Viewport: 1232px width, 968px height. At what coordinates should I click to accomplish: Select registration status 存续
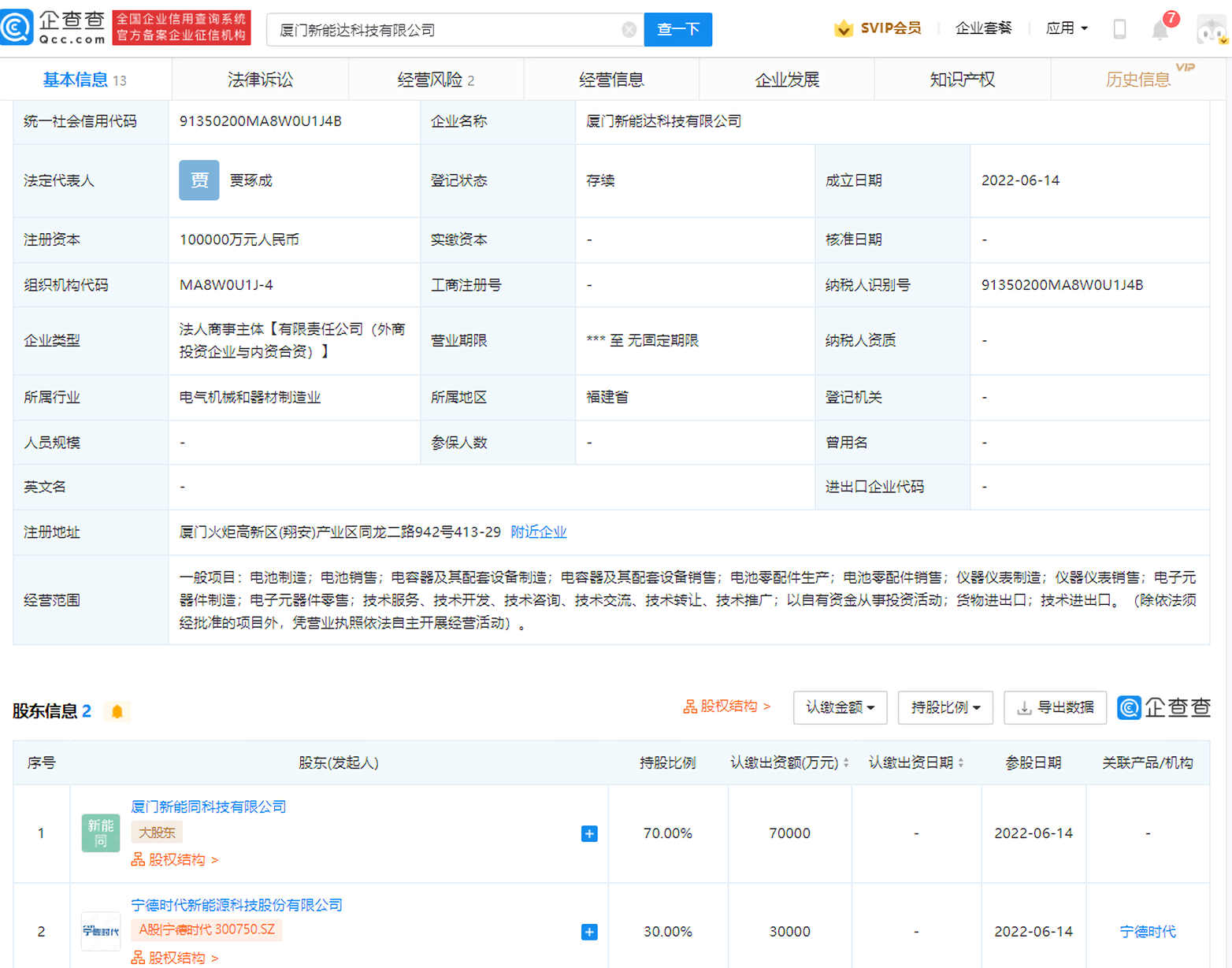600,180
